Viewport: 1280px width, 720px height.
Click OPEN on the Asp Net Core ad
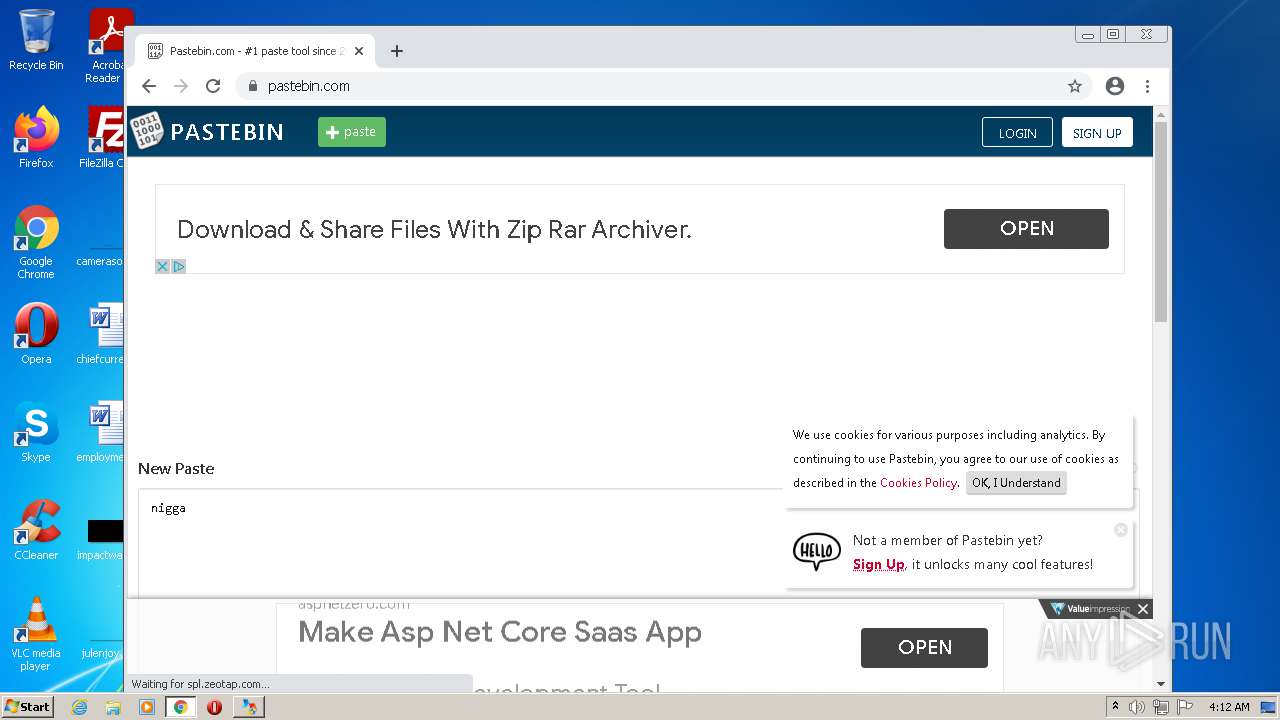[x=924, y=648]
